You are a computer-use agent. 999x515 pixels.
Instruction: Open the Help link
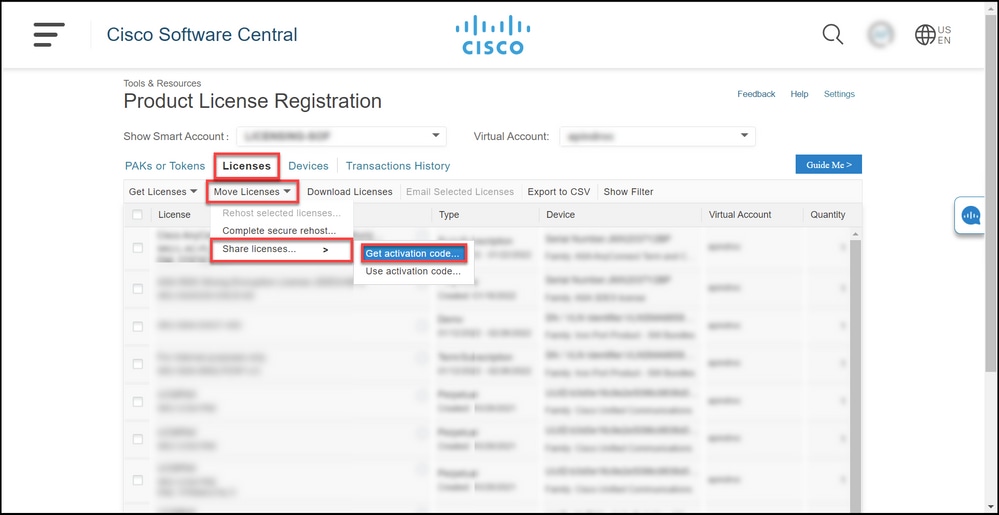(x=799, y=94)
